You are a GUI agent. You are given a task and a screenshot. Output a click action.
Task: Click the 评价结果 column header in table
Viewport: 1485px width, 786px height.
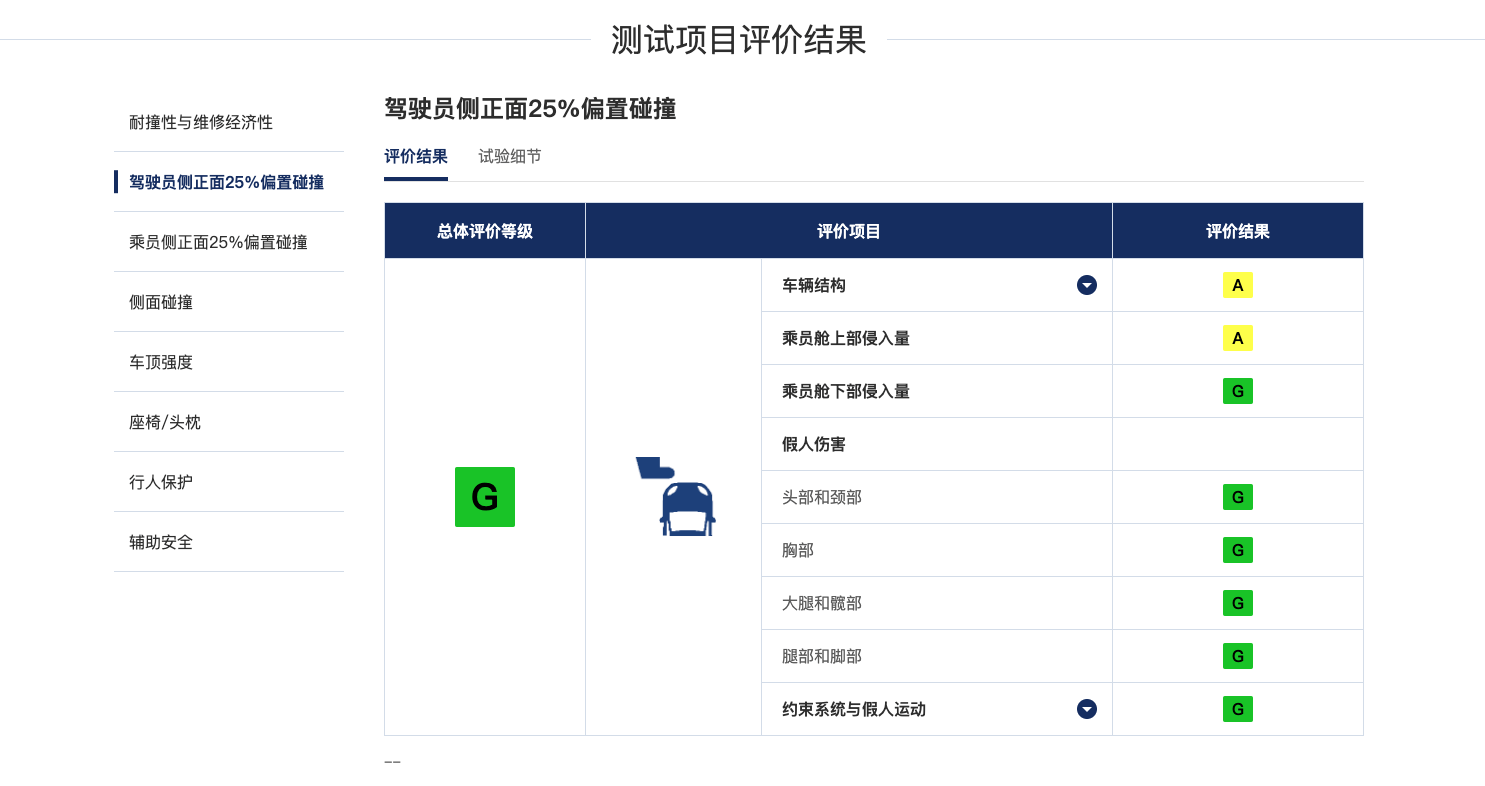(1238, 231)
